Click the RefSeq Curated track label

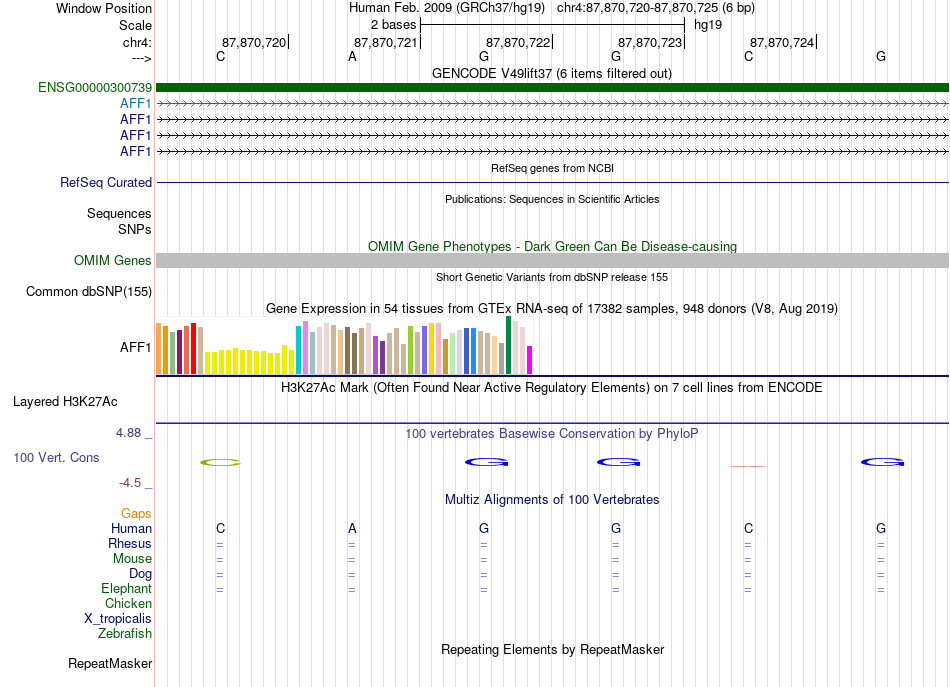click(x=106, y=182)
